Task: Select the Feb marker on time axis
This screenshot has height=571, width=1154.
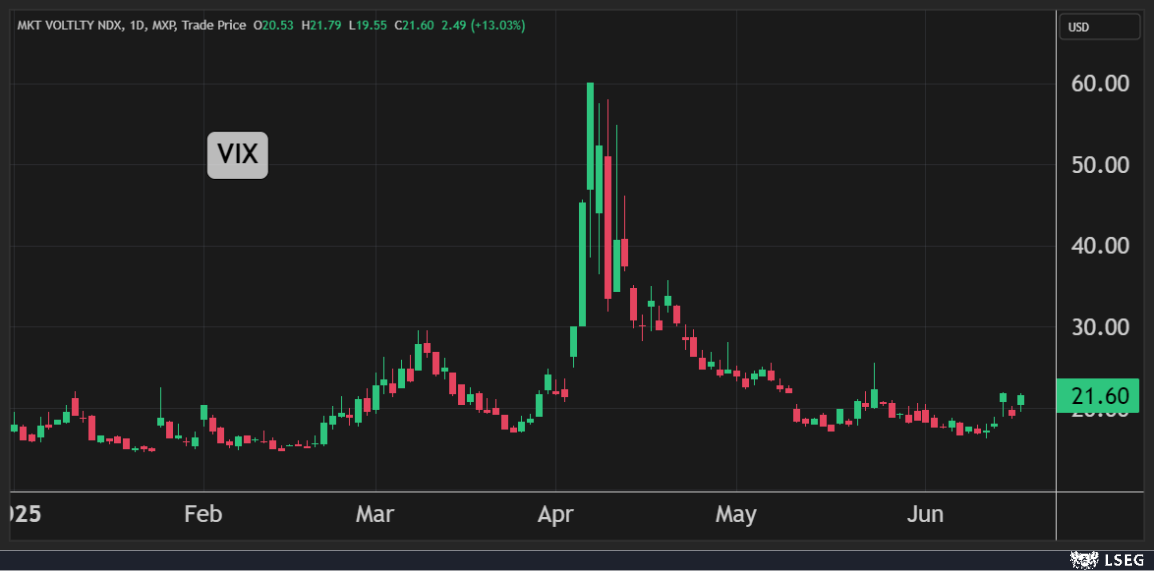Action: pyautogui.click(x=203, y=514)
